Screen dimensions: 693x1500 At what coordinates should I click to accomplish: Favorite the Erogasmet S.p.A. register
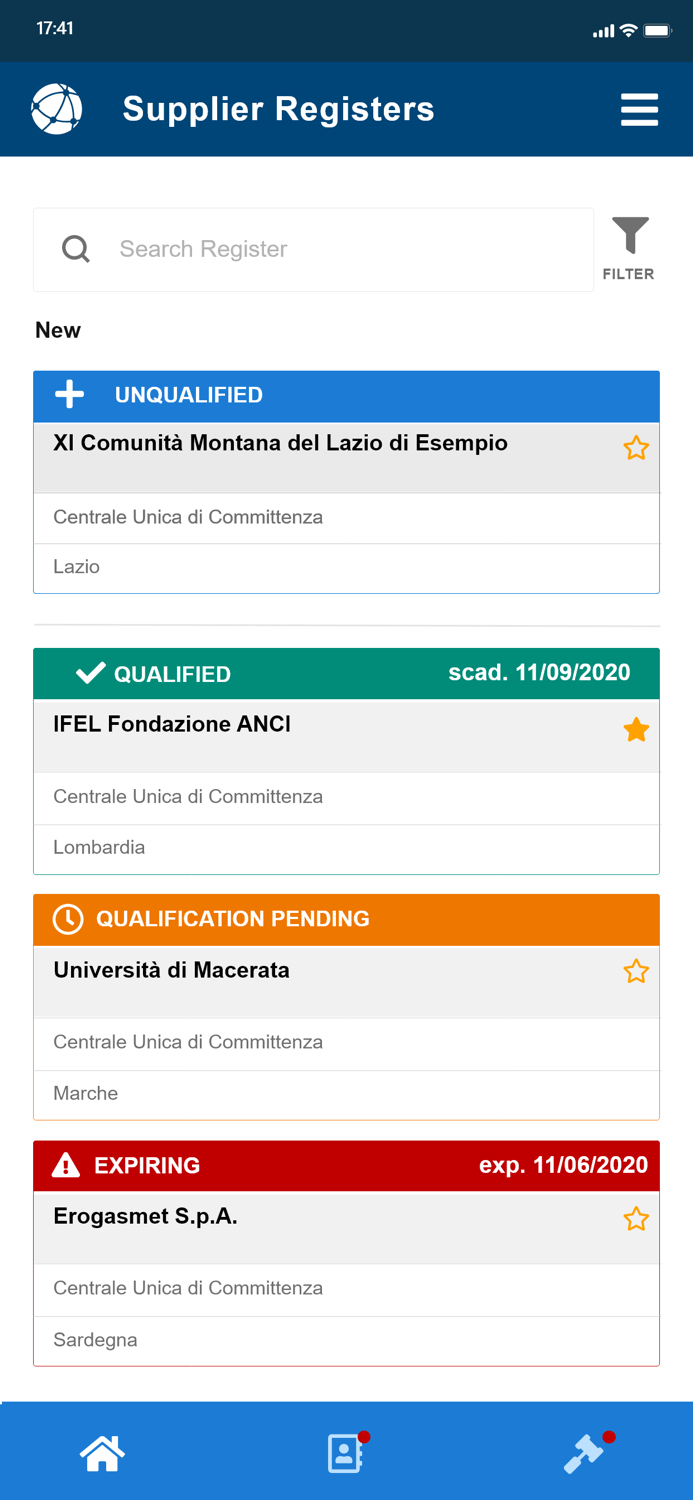tap(636, 1219)
